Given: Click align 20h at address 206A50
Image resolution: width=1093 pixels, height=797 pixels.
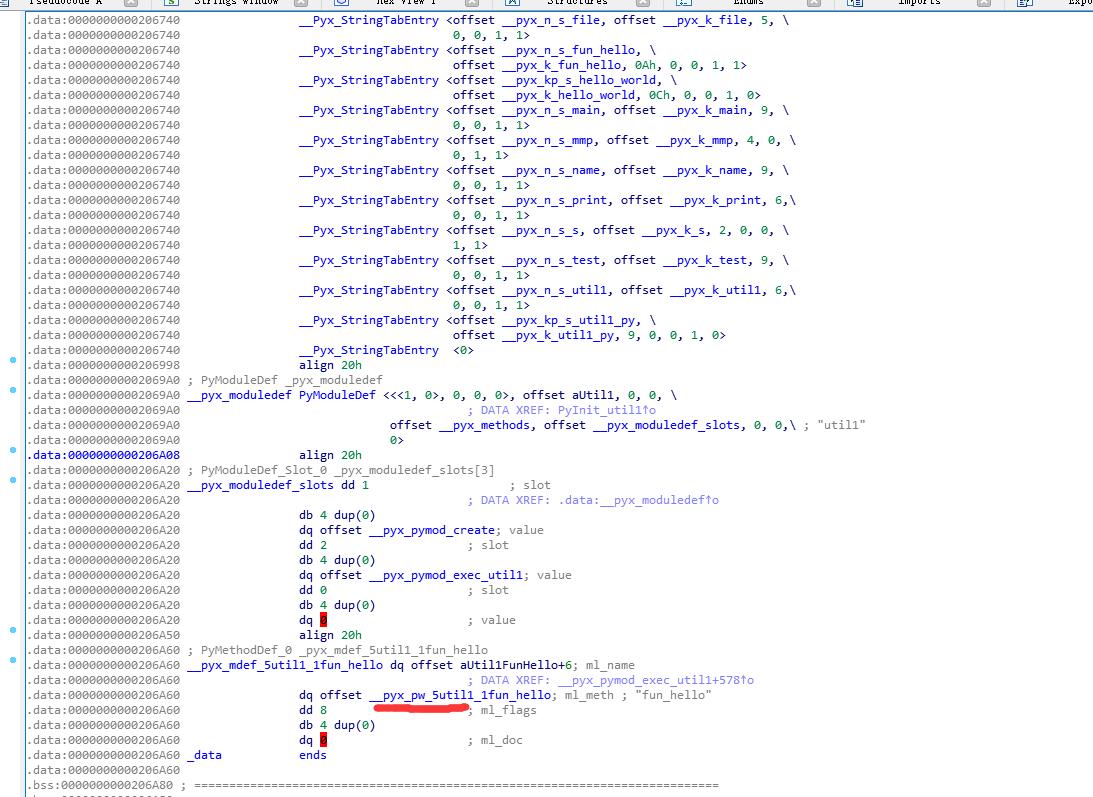Looking at the screenshot, I should click(330, 635).
